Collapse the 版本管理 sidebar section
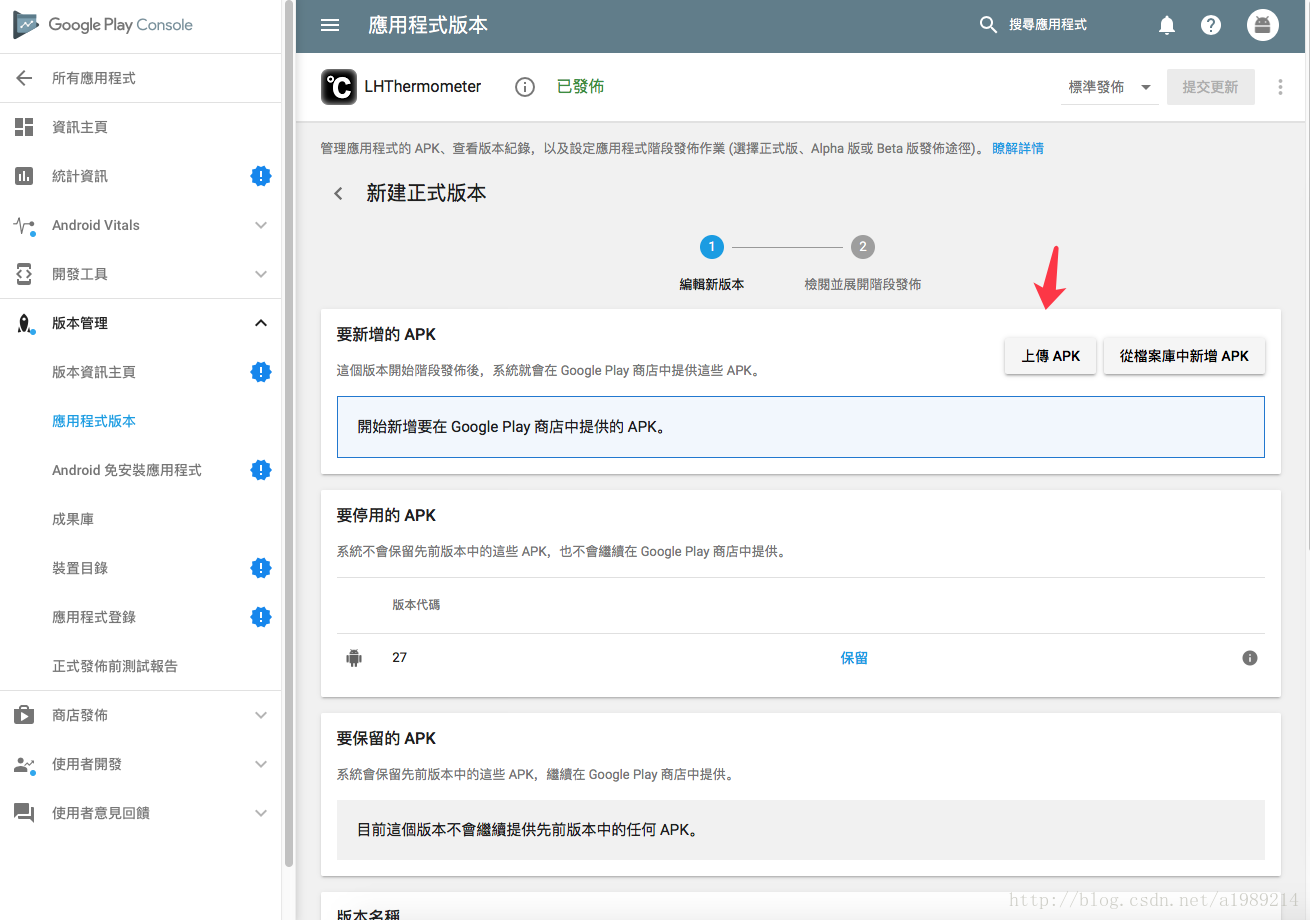1310x920 pixels. pyautogui.click(x=260, y=323)
